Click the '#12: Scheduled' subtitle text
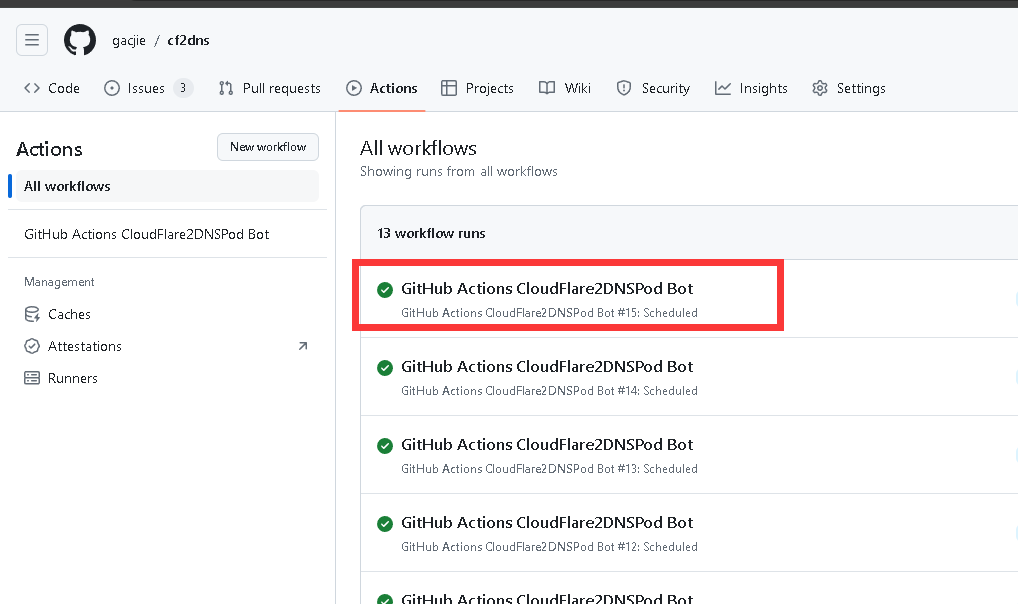The height and width of the screenshot is (604, 1018). tap(658, 547)
